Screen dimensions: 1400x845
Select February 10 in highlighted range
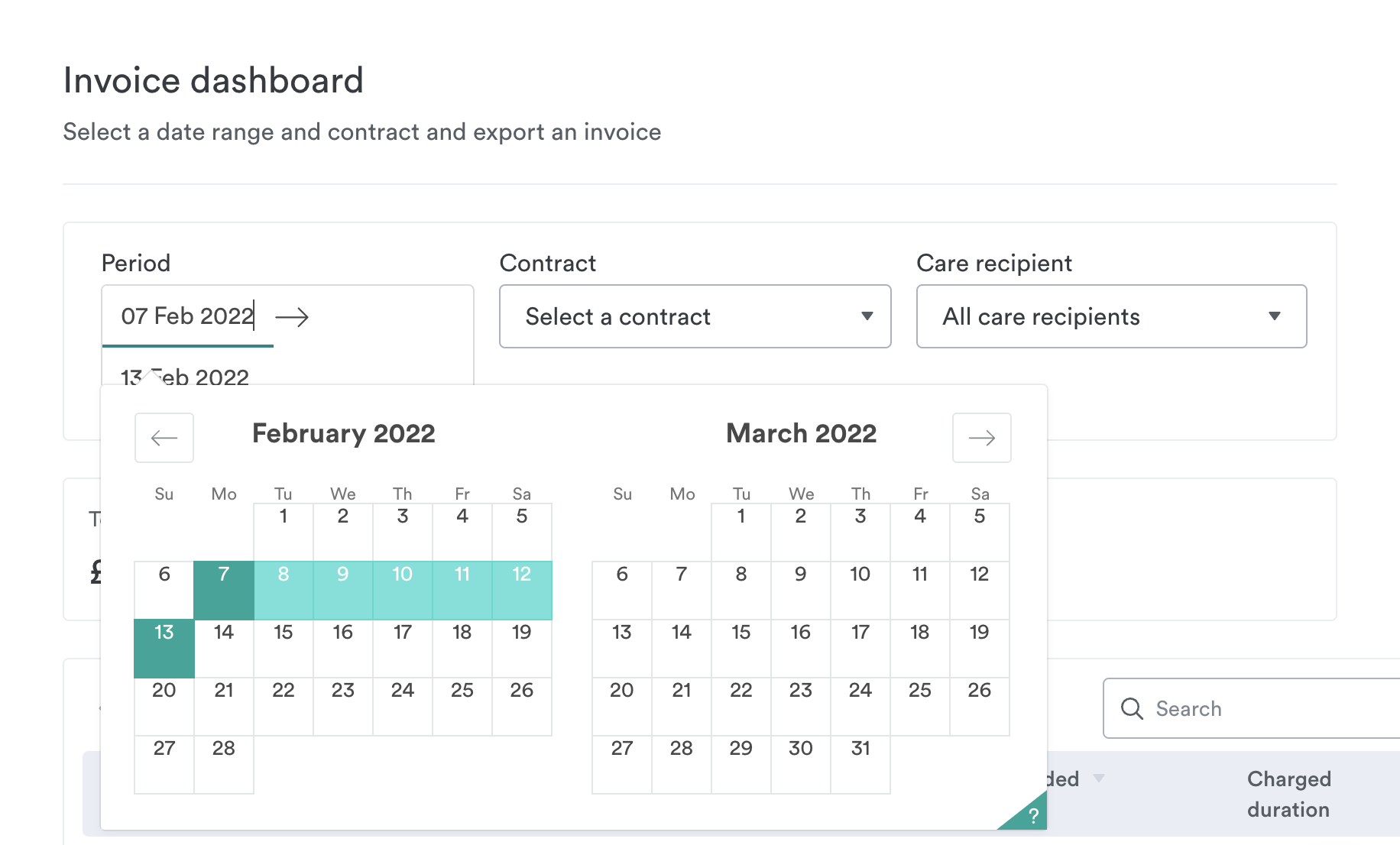(x=403, y=590)
